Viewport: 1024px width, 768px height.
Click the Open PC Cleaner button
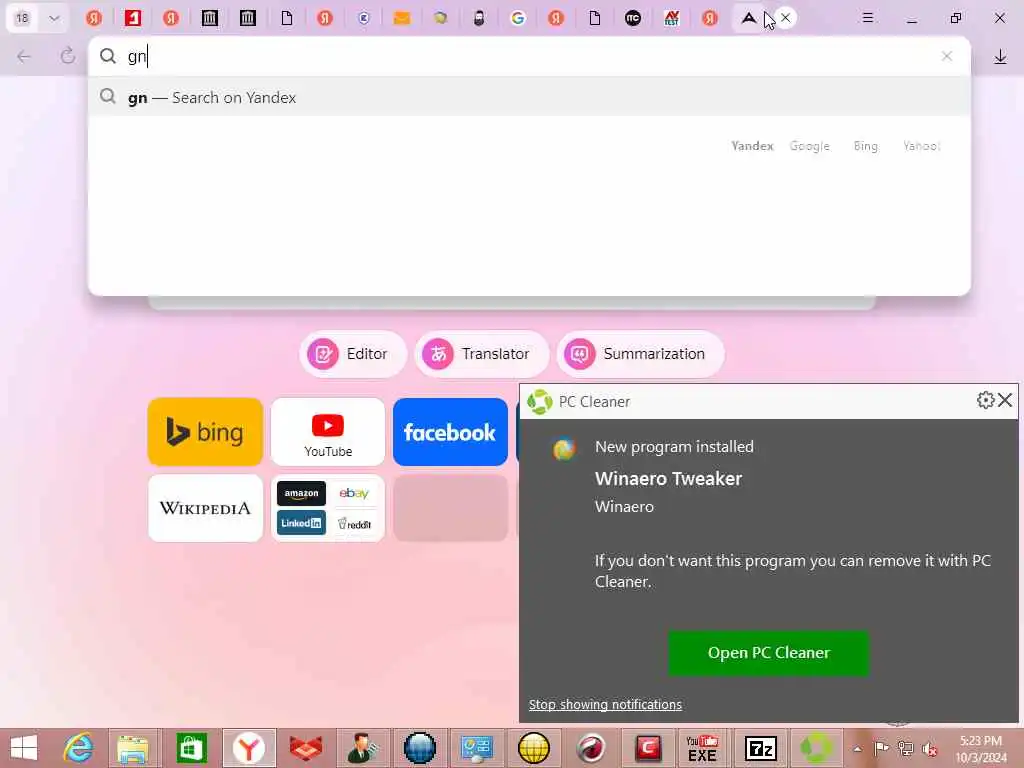tap(768, 652)
